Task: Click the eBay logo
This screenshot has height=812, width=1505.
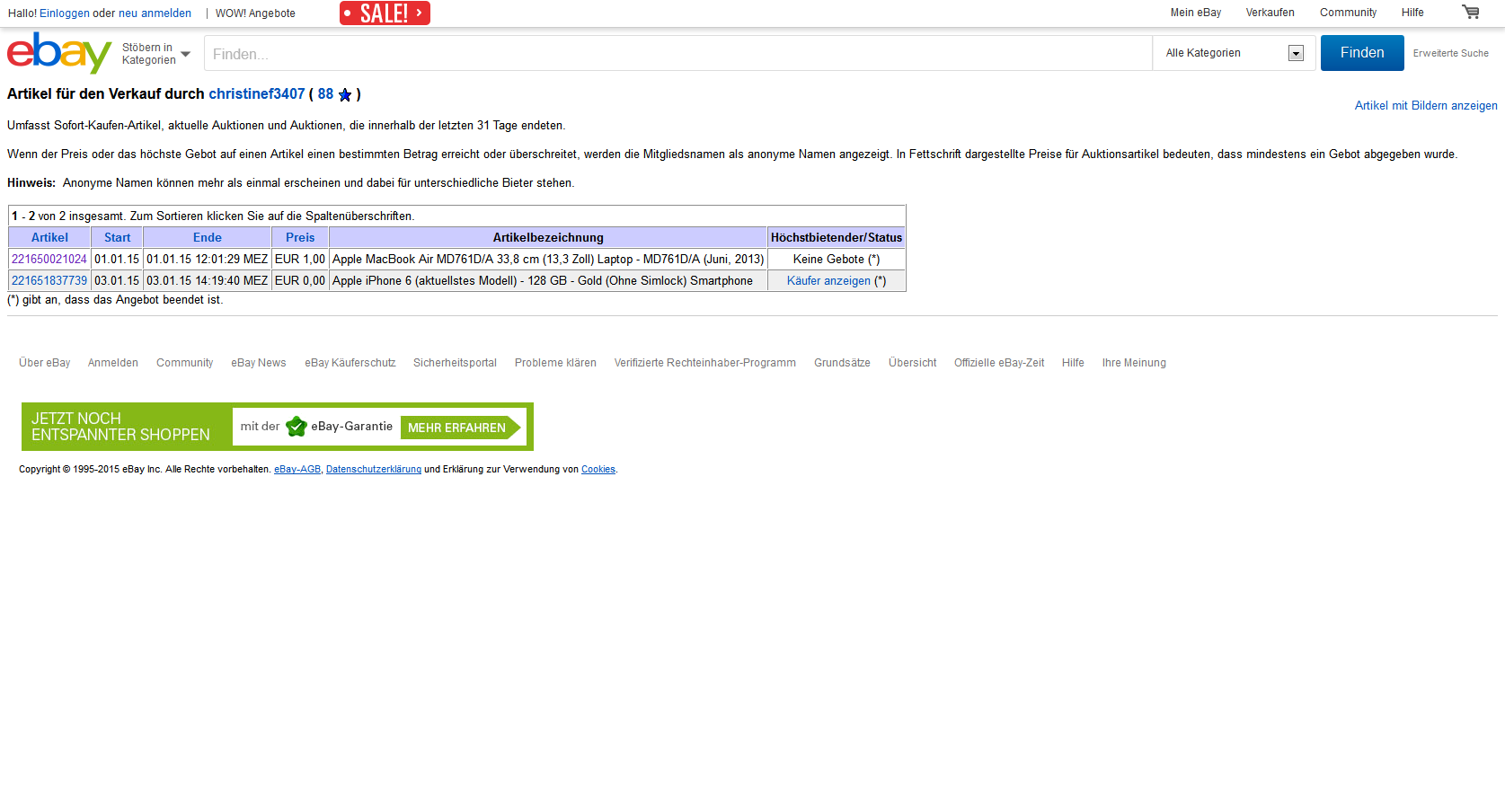Action: coord(59,53)
